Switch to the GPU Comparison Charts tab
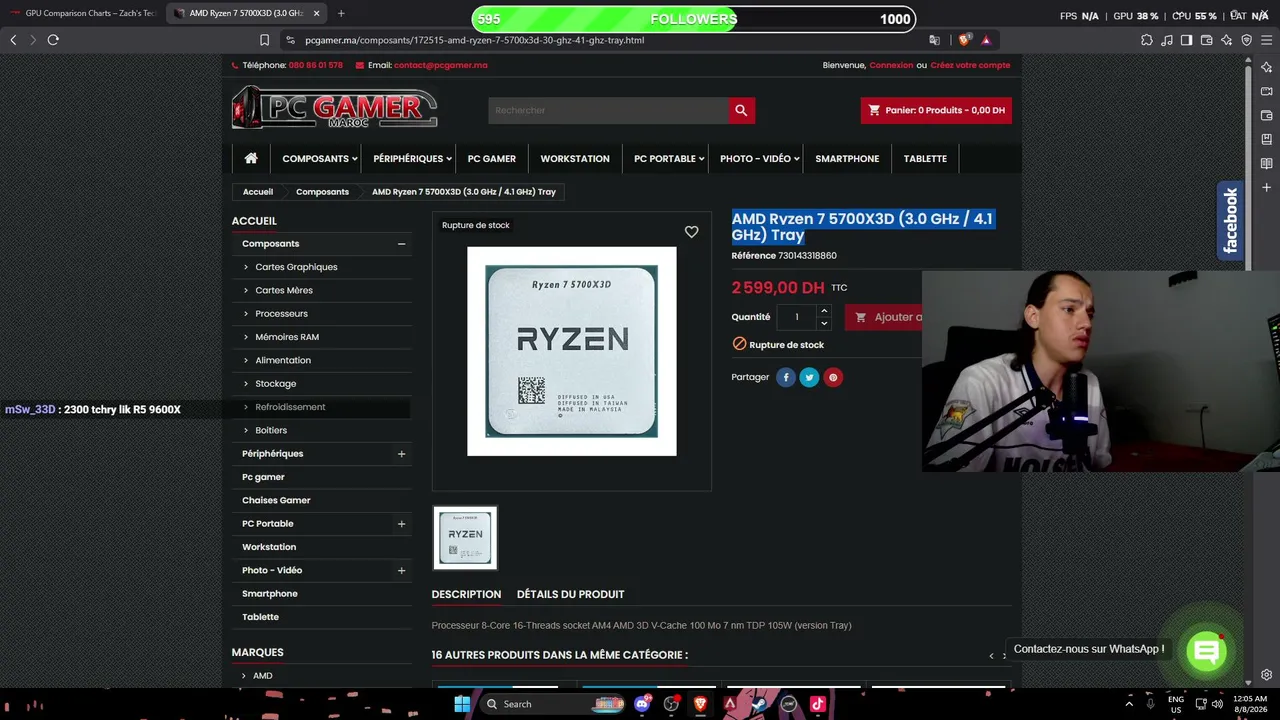Viewport: 1280px width, 720px height. tap(82, 14)
